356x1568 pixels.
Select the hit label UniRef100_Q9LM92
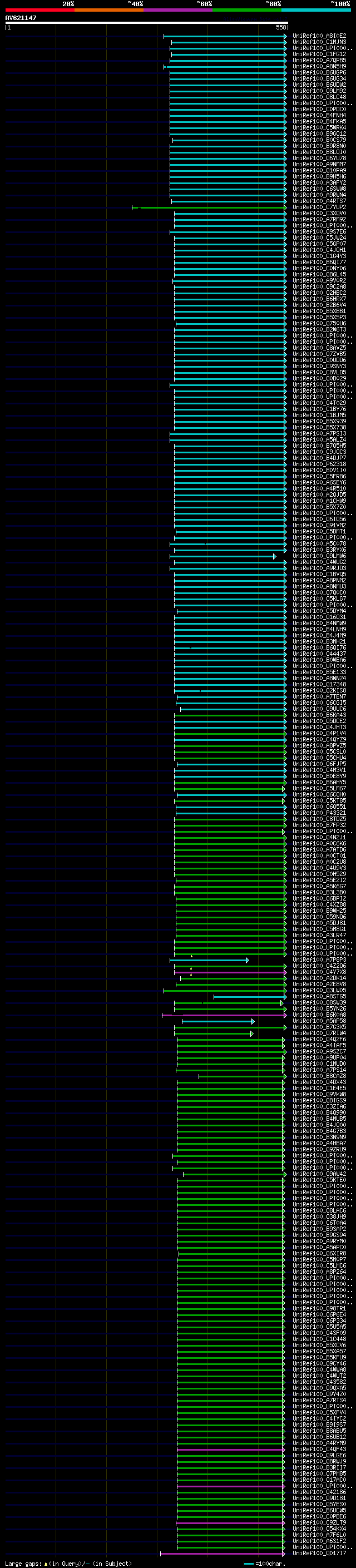[319, 91]
